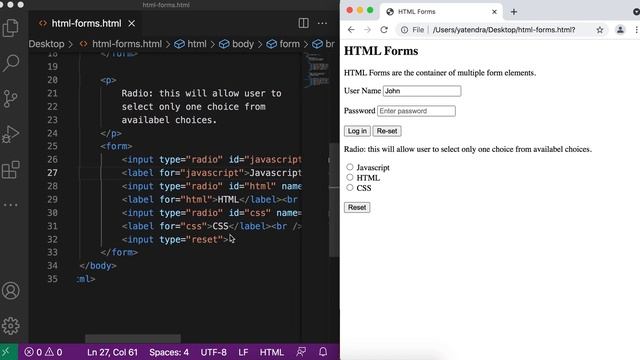Screen dimensions: 640x360
Task: Open the Chrome profile icon
Action: pyautogui.click(x=620, y=30)
